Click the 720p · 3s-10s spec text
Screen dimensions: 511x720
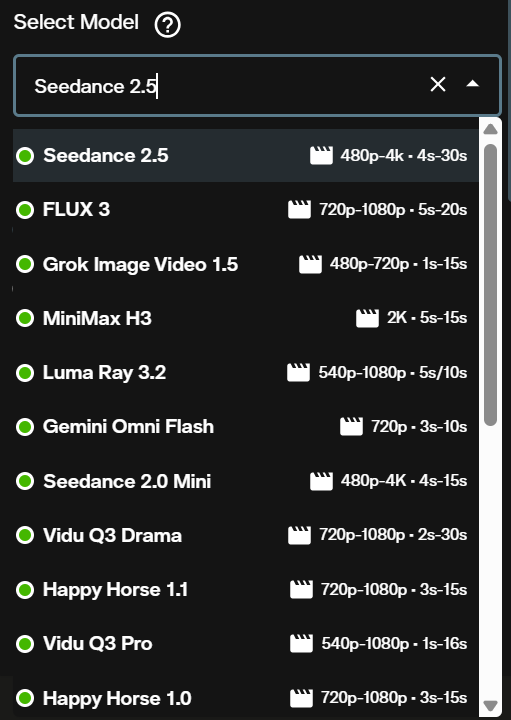coord(419,427)
